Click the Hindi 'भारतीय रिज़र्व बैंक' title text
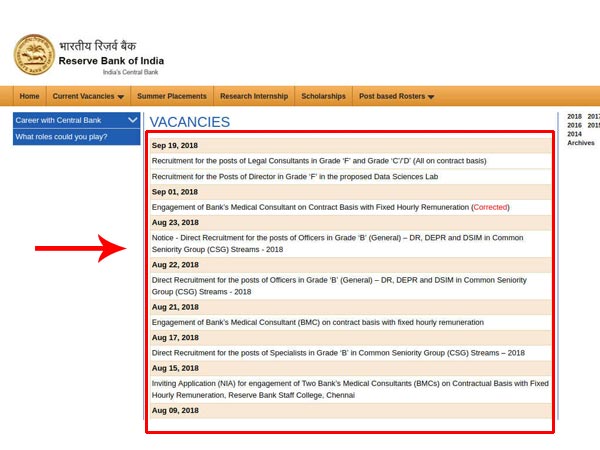 click(x=98, y=46)
